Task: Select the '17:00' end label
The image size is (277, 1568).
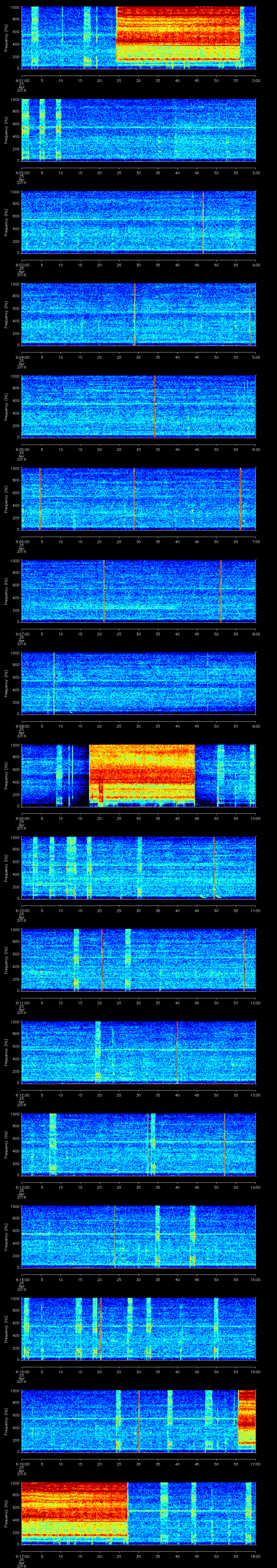Action: tap(255, 1464)
